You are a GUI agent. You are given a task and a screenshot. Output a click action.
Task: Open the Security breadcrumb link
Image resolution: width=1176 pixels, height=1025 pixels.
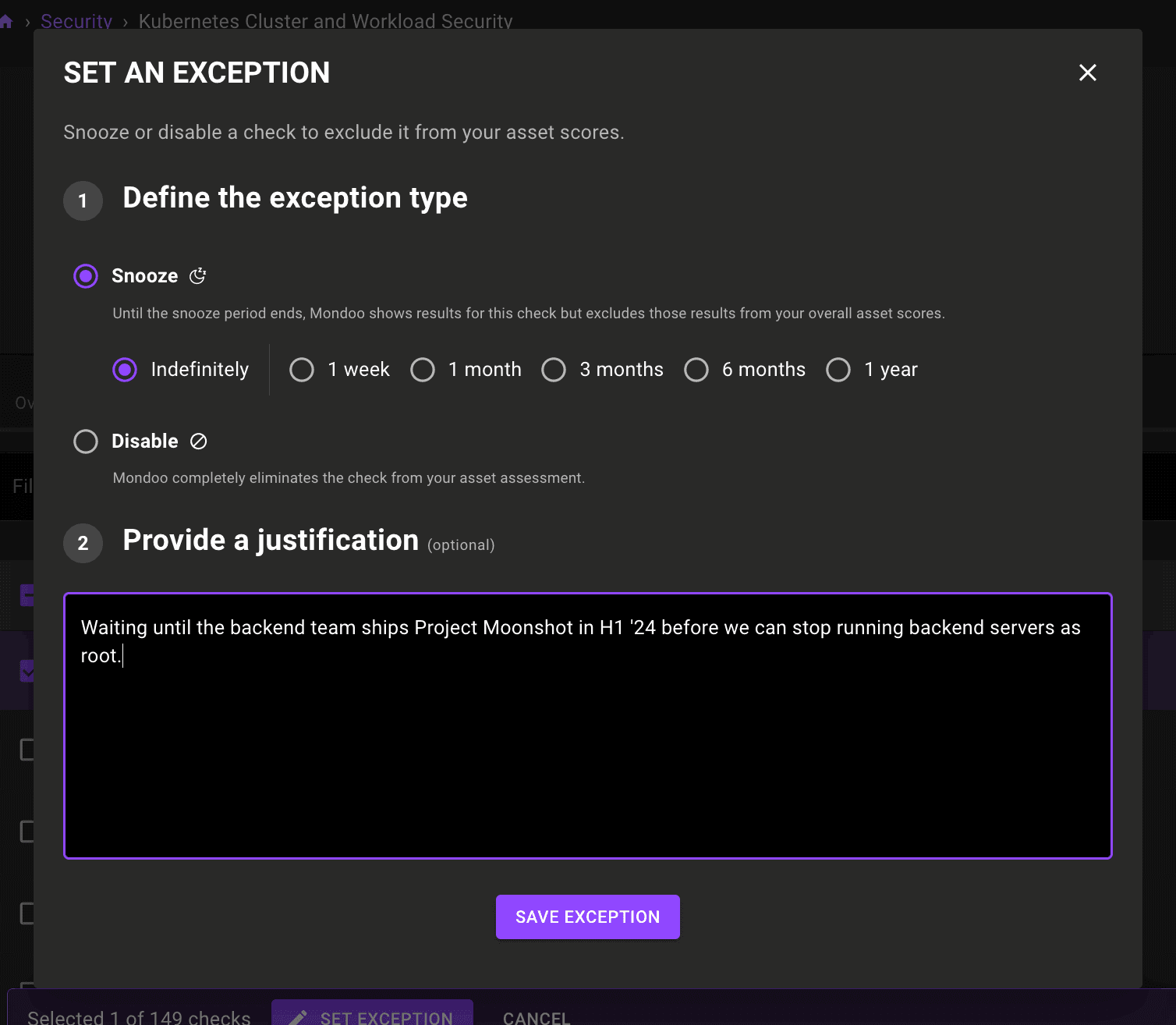point(76,21)
